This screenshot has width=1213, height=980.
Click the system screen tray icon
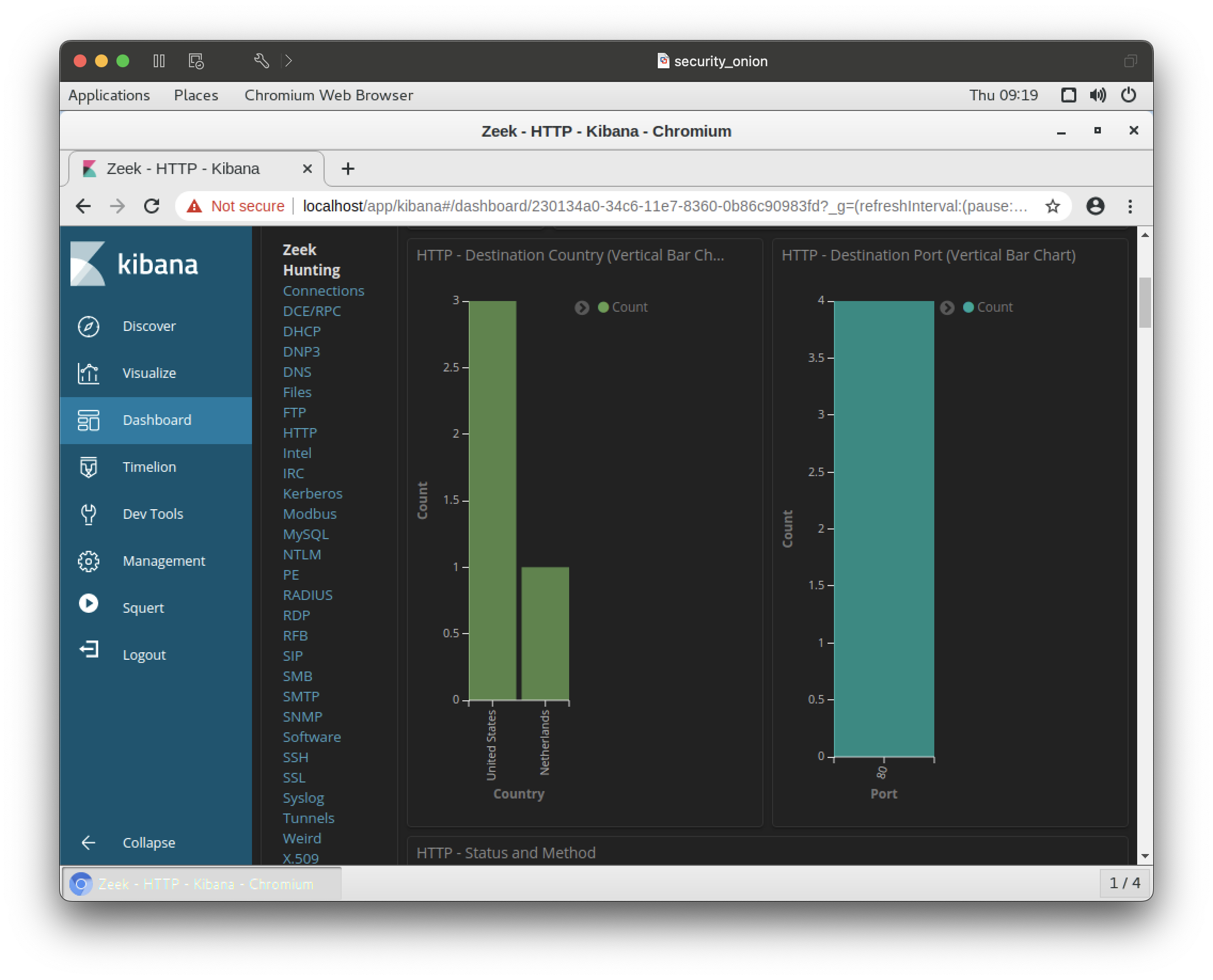point(1068,95)
